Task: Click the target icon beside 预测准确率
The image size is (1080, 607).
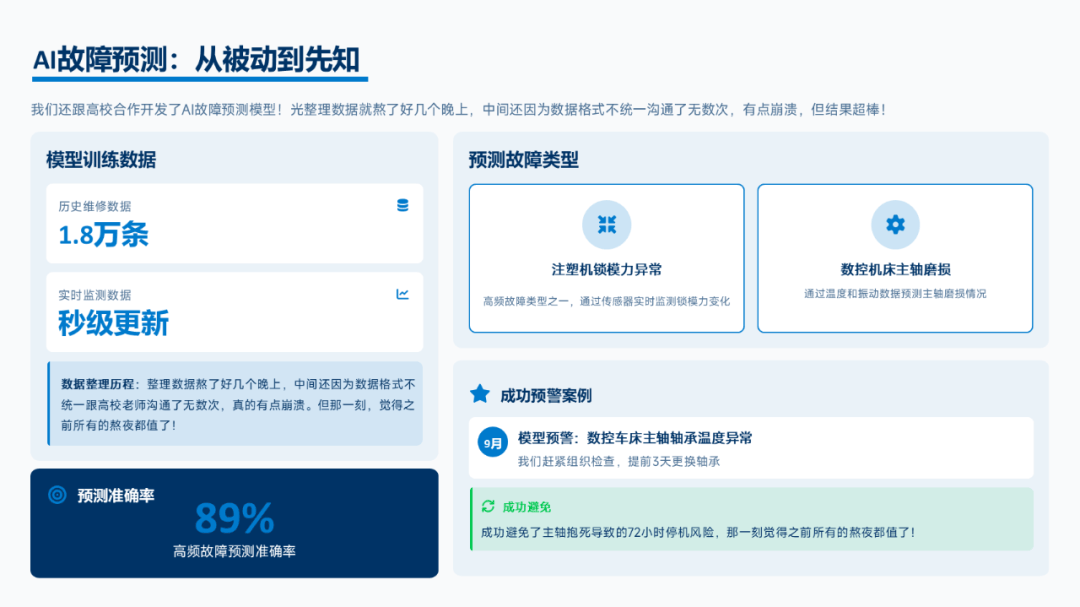Action: [57, 495]
